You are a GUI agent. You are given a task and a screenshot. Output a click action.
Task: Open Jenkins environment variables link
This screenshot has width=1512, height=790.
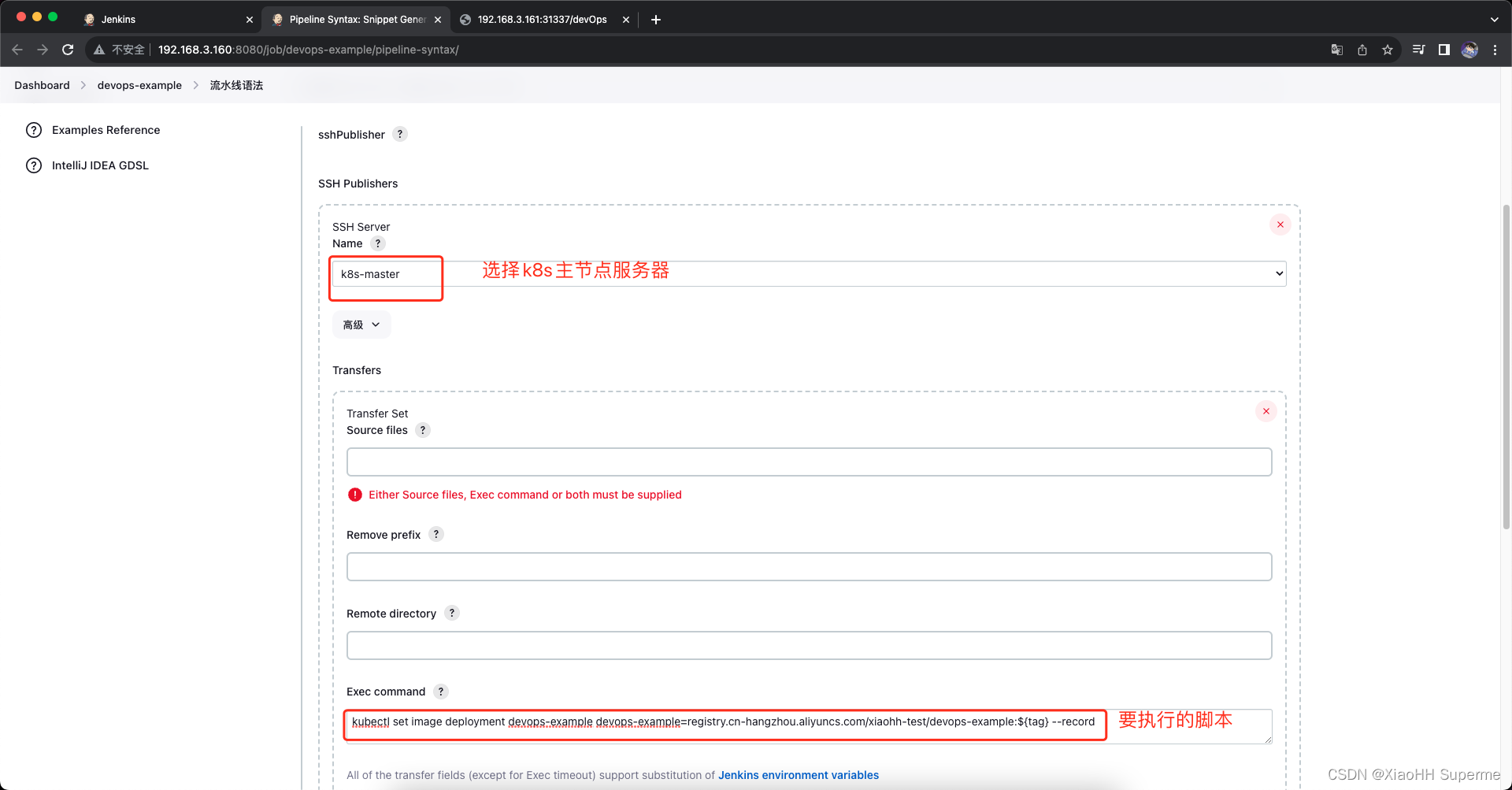pyautogui.click(x=799, y=775)
